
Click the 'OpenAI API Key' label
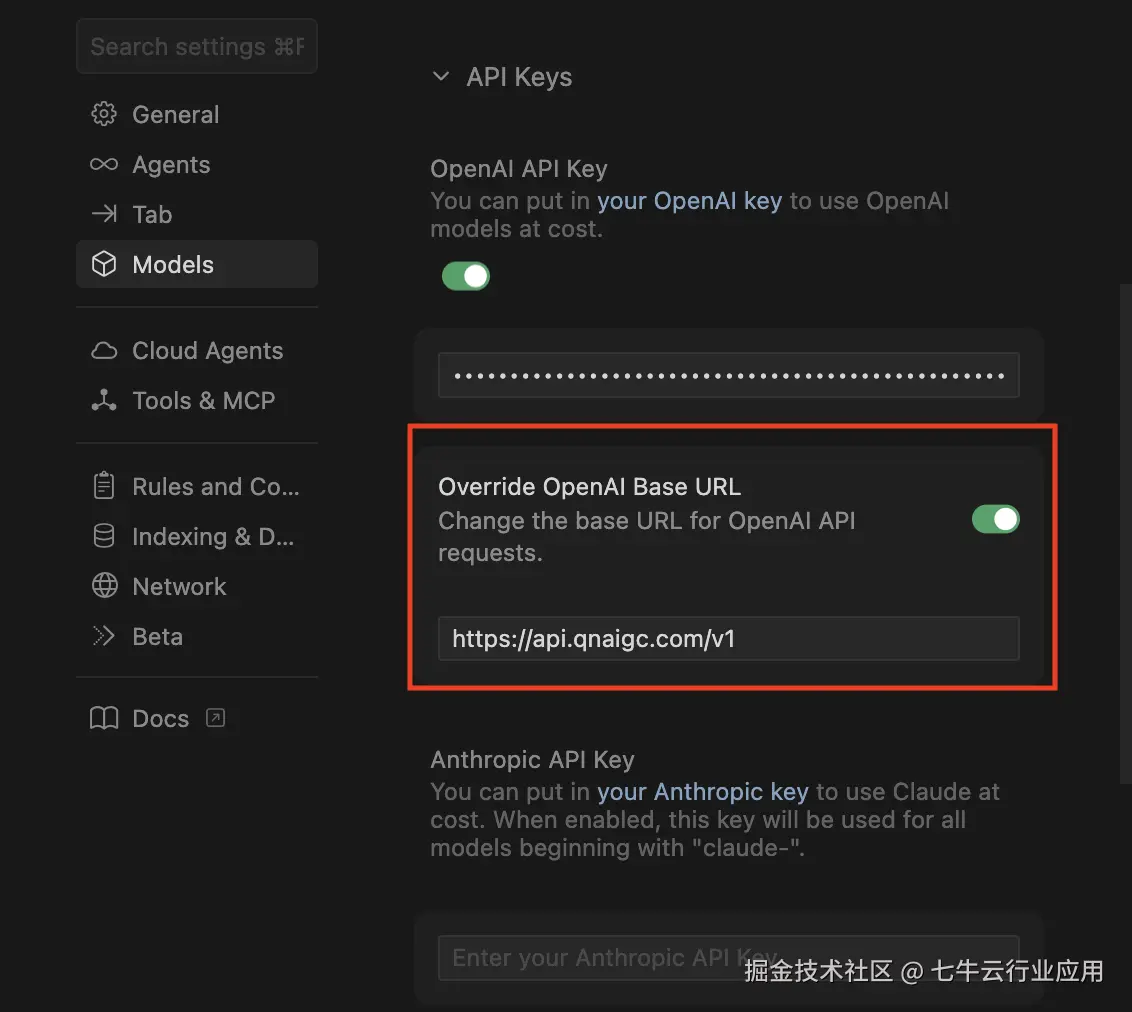[x=519, y=169]
